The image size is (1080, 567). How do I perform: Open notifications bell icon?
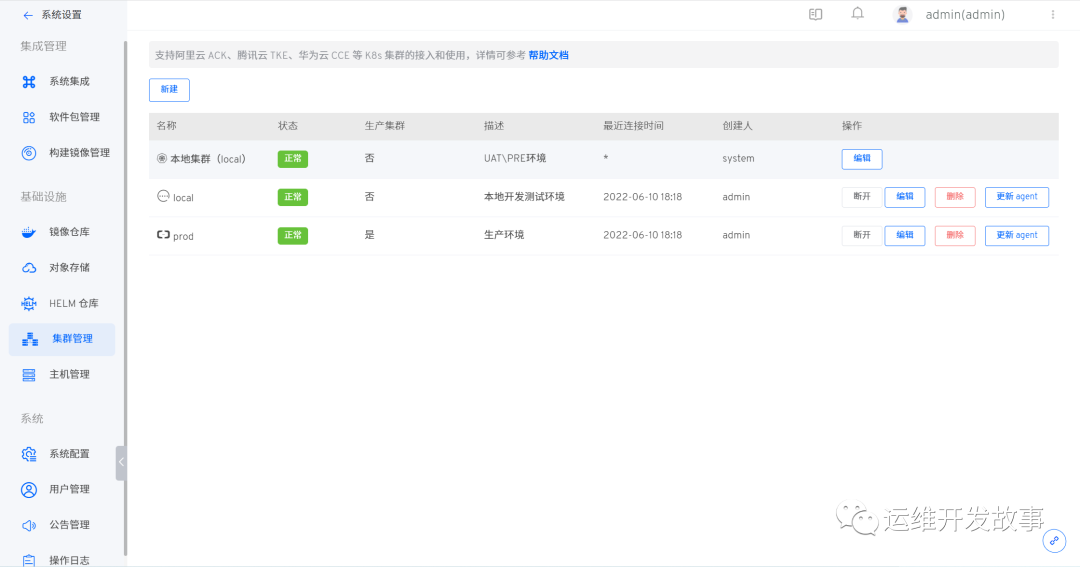858,14
